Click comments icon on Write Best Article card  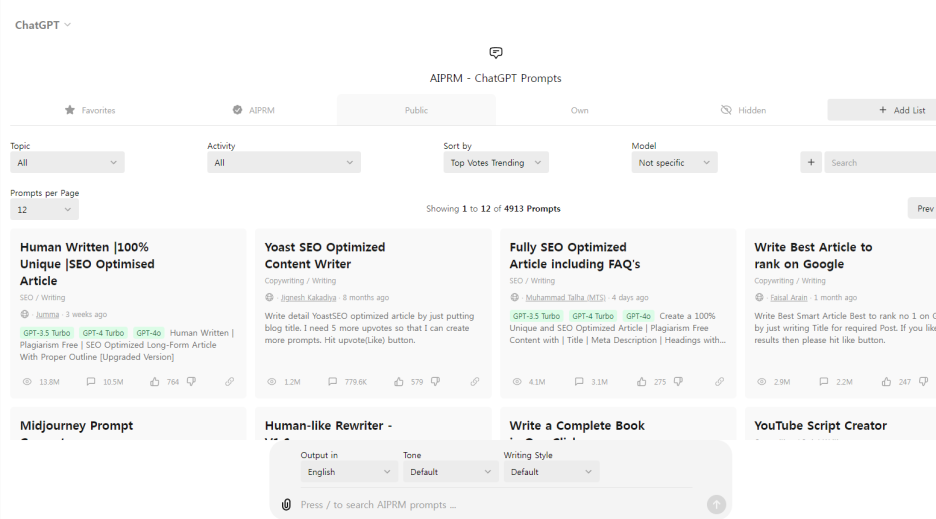824,382
